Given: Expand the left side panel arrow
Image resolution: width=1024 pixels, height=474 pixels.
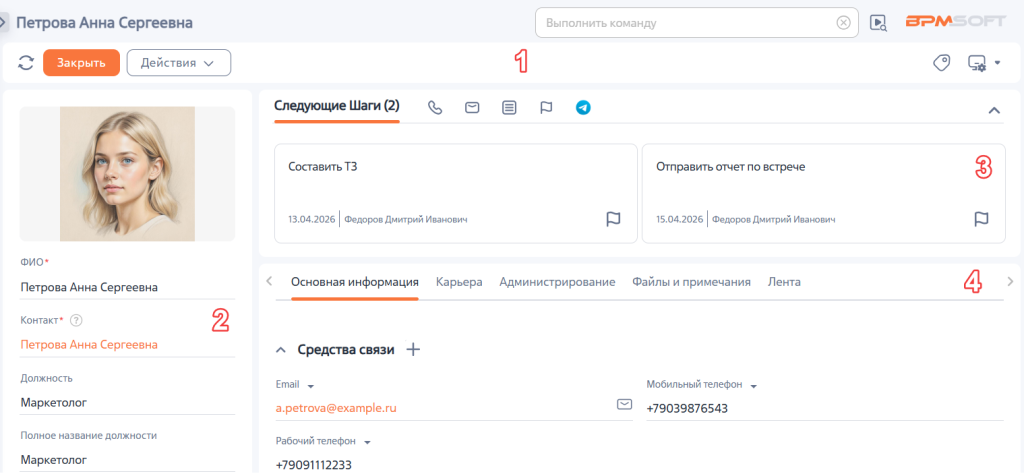Looking at the screenshot, I should [3, 23].
